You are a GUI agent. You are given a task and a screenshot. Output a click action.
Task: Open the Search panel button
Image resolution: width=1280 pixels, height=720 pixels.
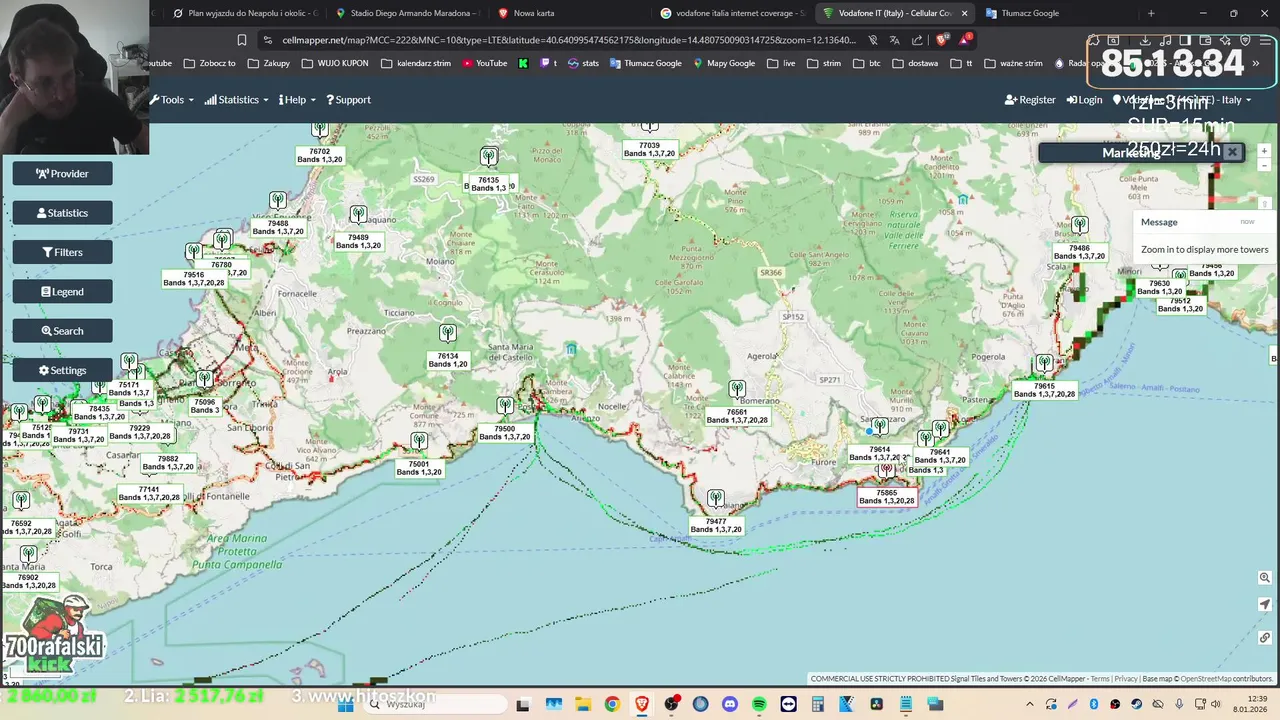click(x=62, y=331)
